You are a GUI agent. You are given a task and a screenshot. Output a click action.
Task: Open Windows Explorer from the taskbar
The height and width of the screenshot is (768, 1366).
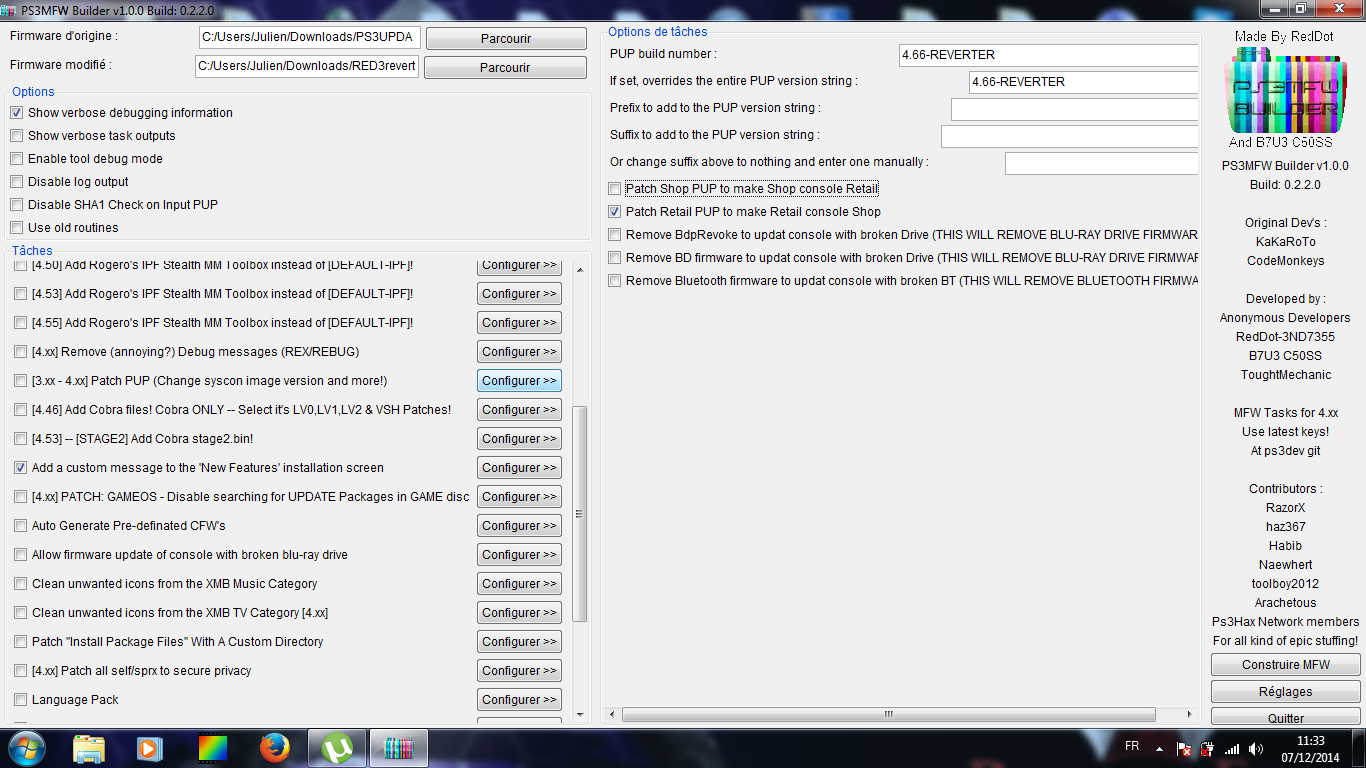[x=89, y=747]
